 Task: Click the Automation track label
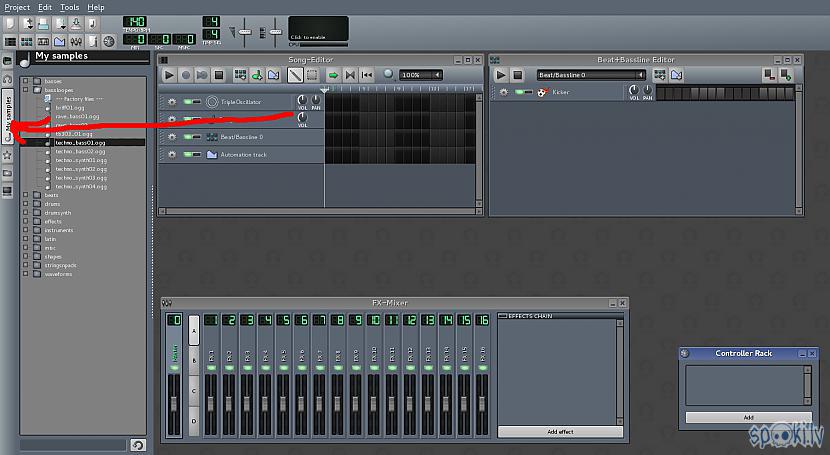point(243,154)
